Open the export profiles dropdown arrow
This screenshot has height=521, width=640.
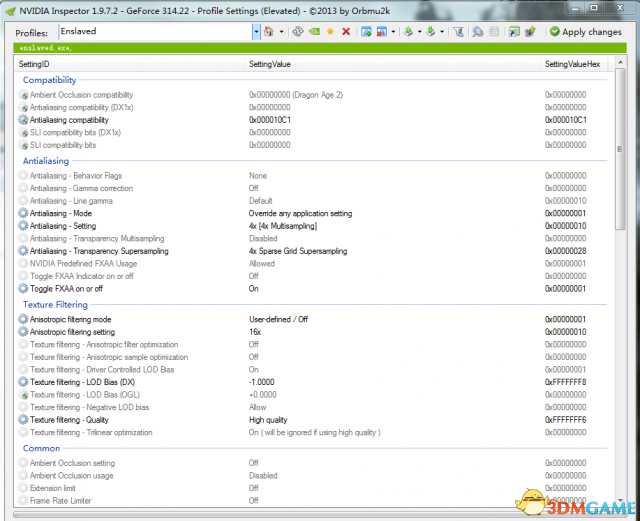[x=419, y=32]
